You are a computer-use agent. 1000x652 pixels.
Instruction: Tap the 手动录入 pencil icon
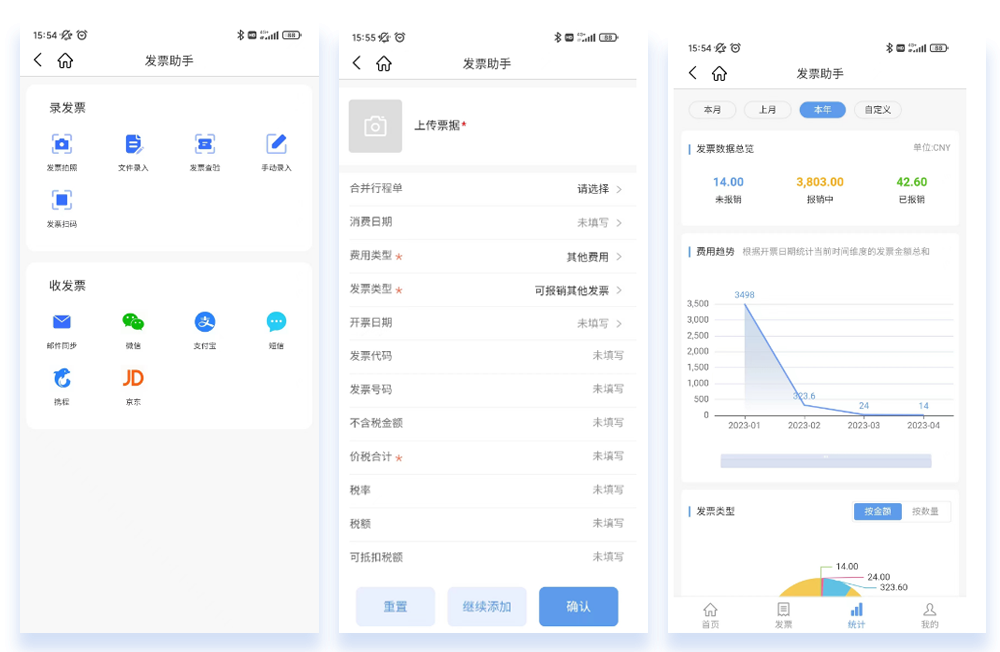point(276,144)
